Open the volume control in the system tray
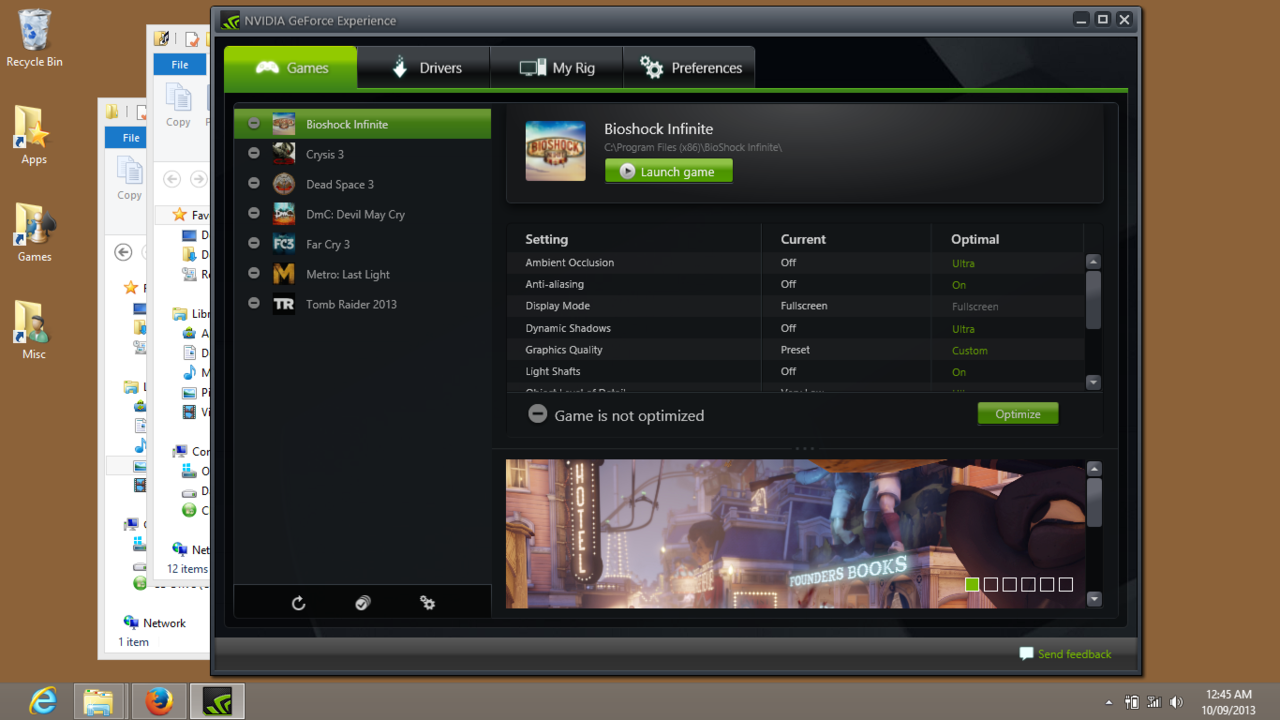 [x=1176, y=702]
